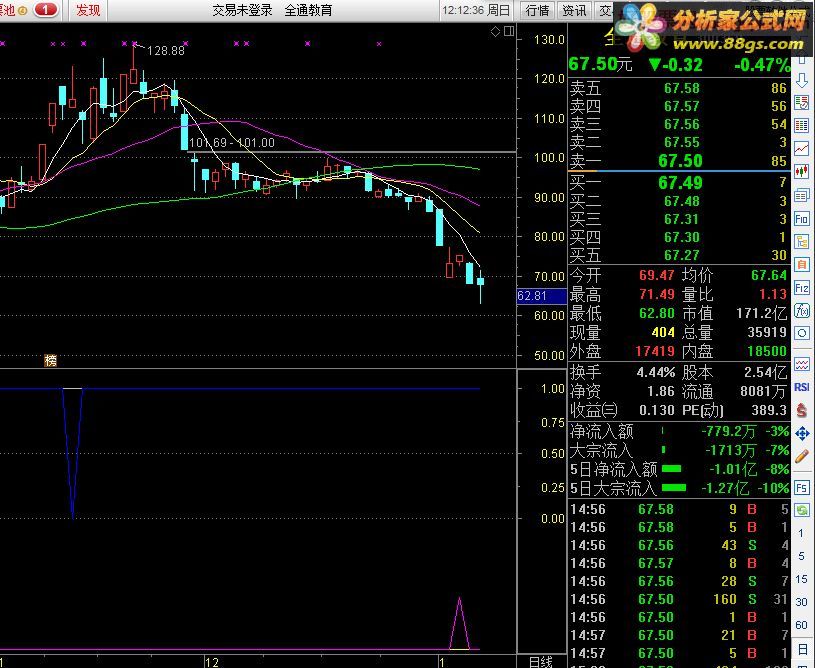Switch to candlestick K-line chart icon
This screenshot has height=668, width=815.
(x=802, y=171)
